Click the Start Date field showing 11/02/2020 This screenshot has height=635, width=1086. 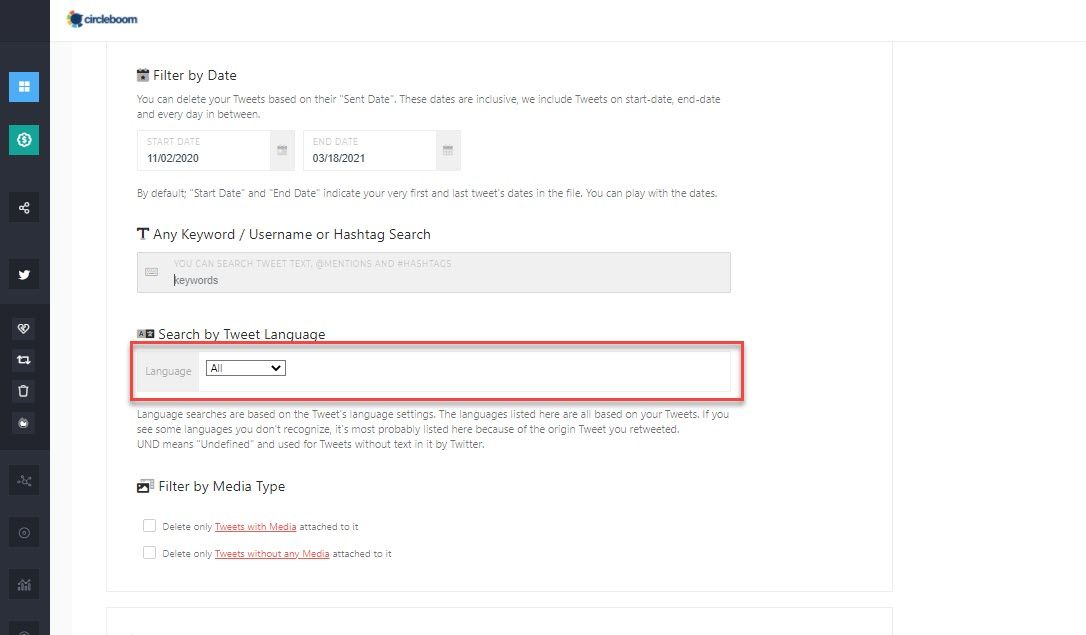click(x=204, y=150)
